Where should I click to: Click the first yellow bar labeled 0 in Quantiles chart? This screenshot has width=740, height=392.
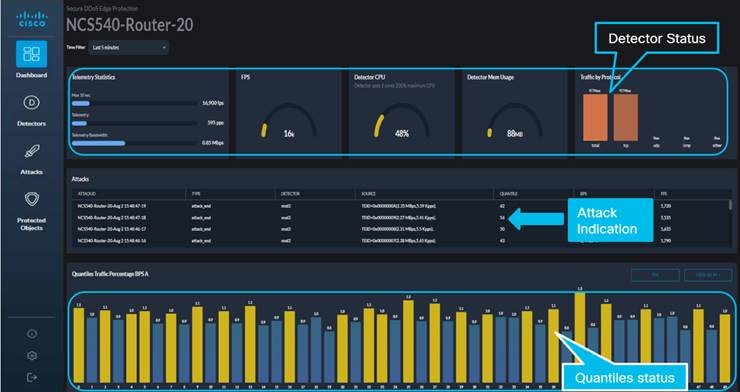click(x=78, y=345)
